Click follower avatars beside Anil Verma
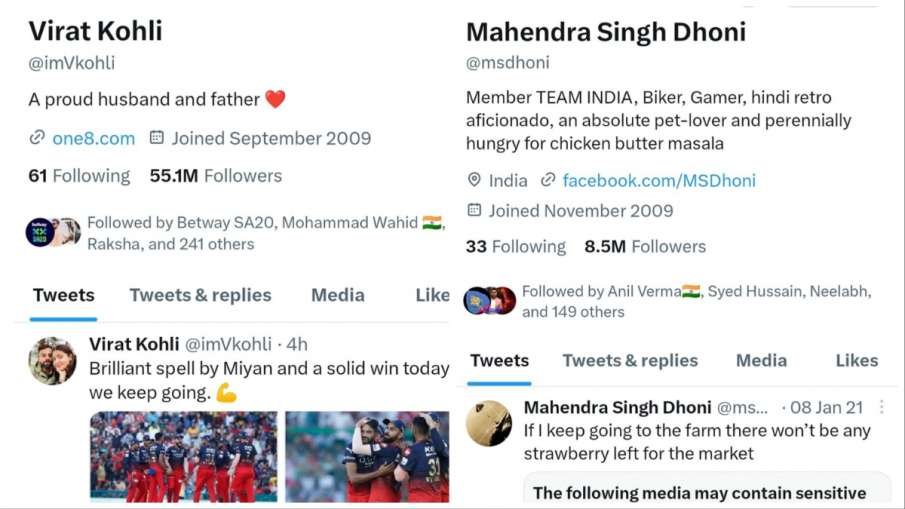 [489, 301]
